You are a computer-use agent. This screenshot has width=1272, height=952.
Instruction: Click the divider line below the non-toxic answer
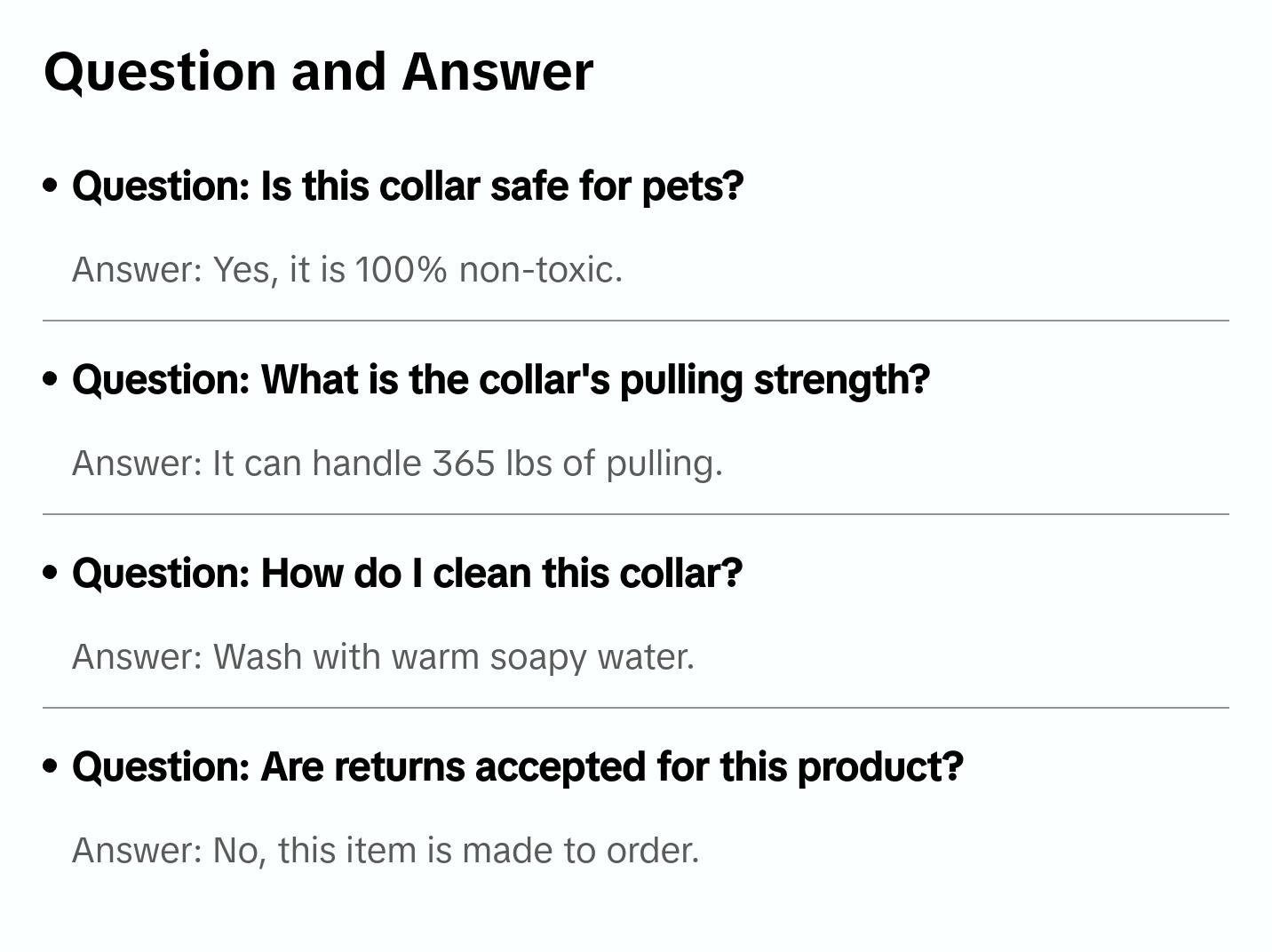[x=635, y=321]
